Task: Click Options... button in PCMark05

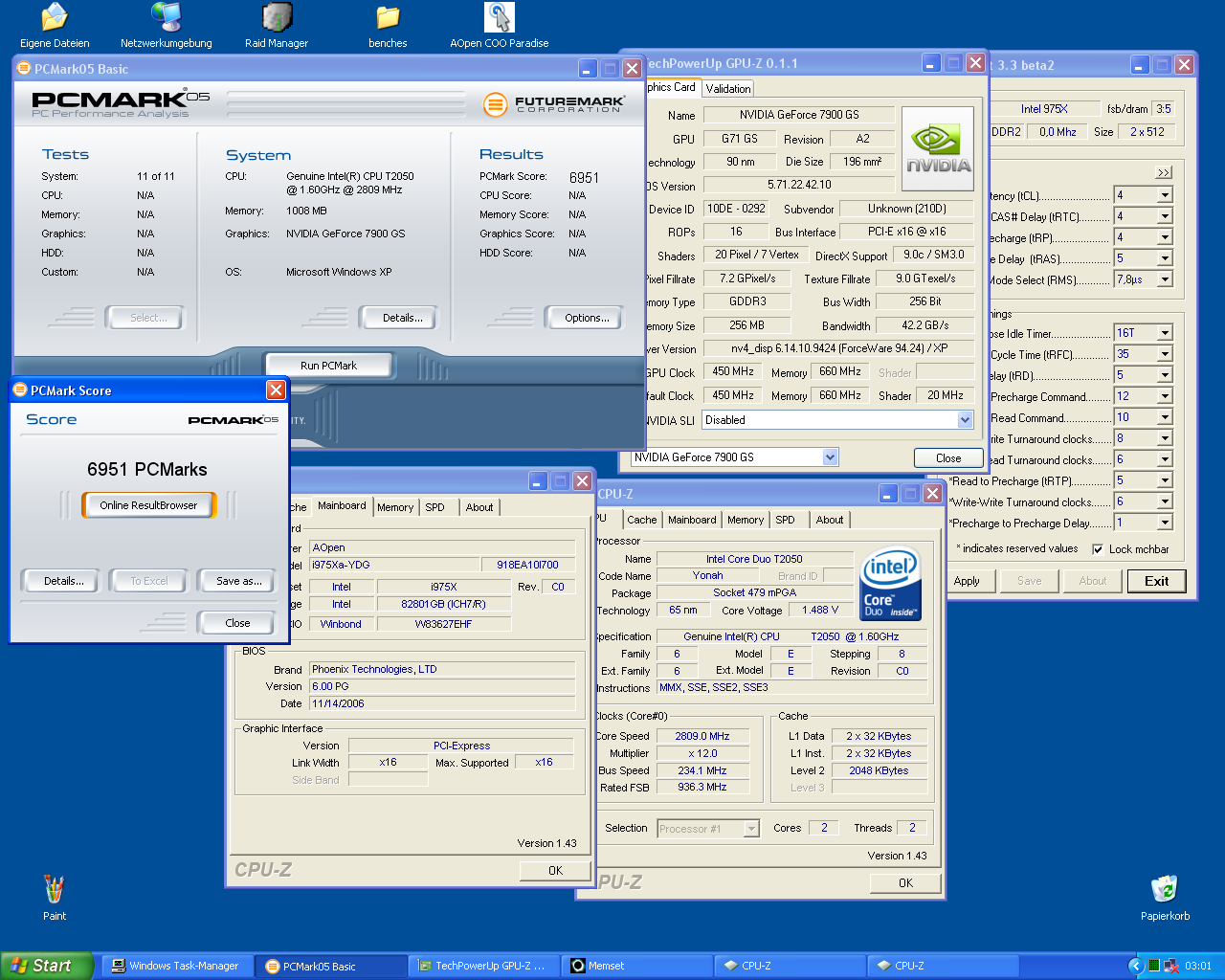Action: click(x=587, y=318)
